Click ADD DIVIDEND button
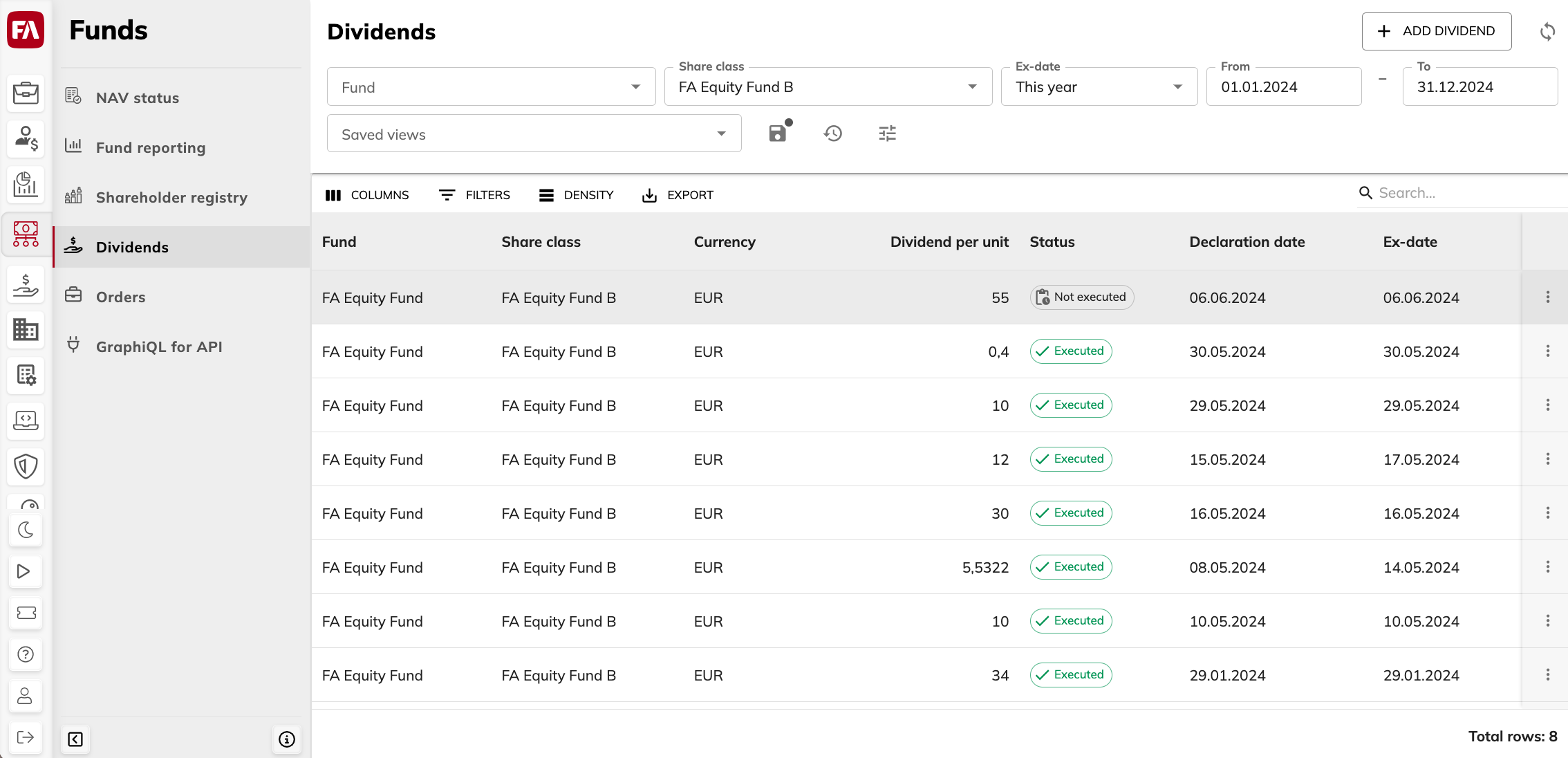The height and width of the screenshot is (758, 1568). click(1436, 31)
